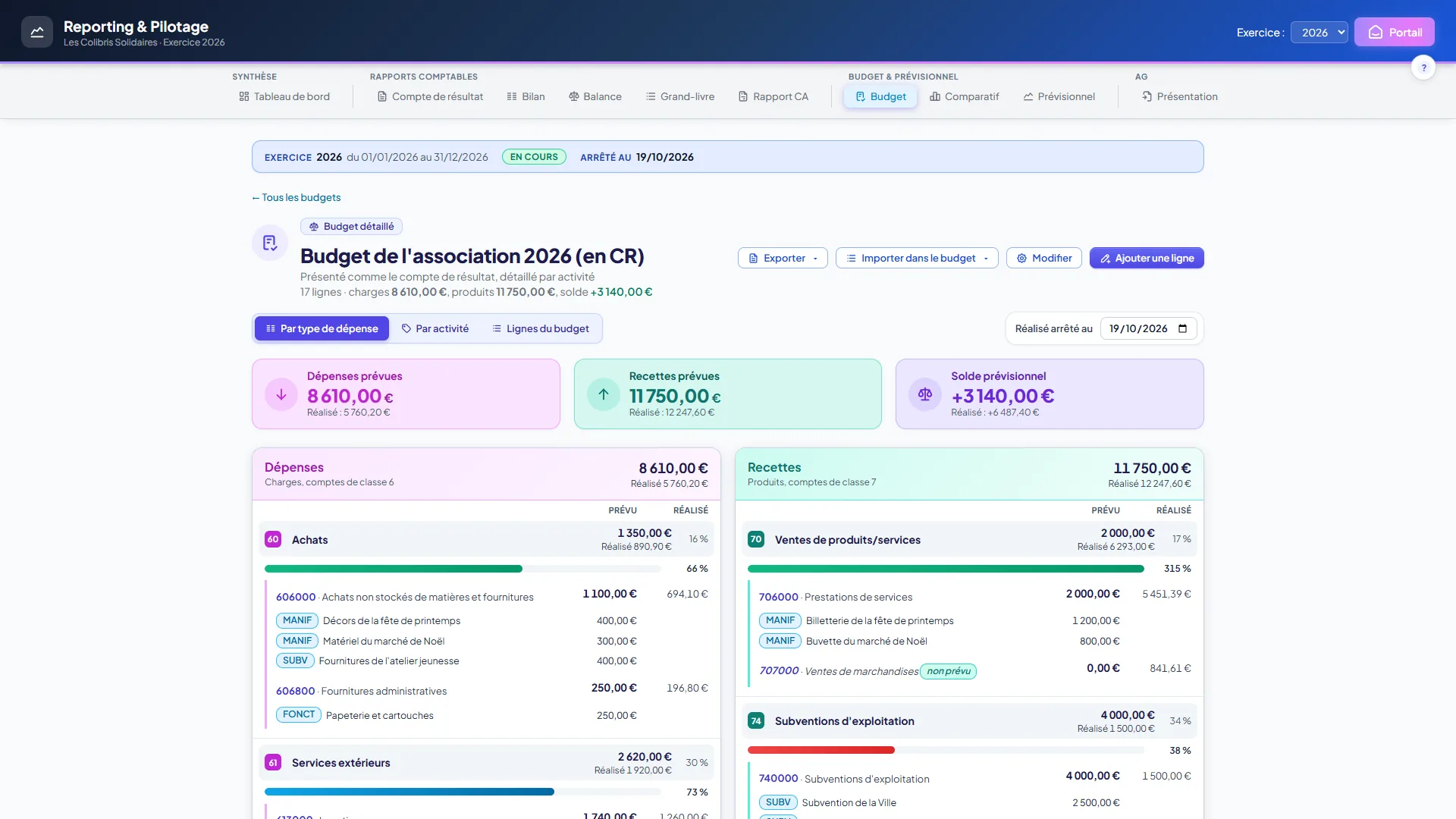1456x819 pixels.
Task: Open the Présentation tab under AG
Action: click(1180, 96)
